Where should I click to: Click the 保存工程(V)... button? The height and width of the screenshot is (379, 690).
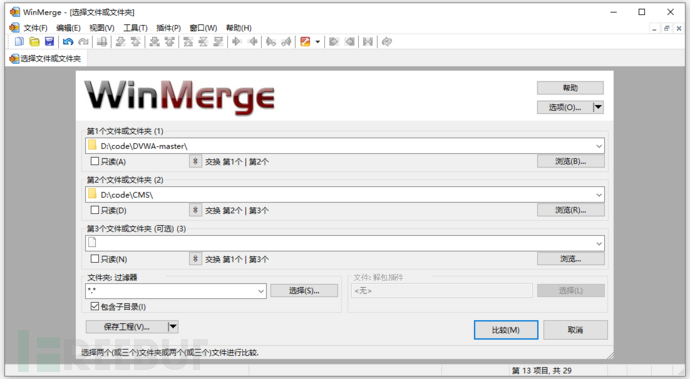click(x=127, y=327)
